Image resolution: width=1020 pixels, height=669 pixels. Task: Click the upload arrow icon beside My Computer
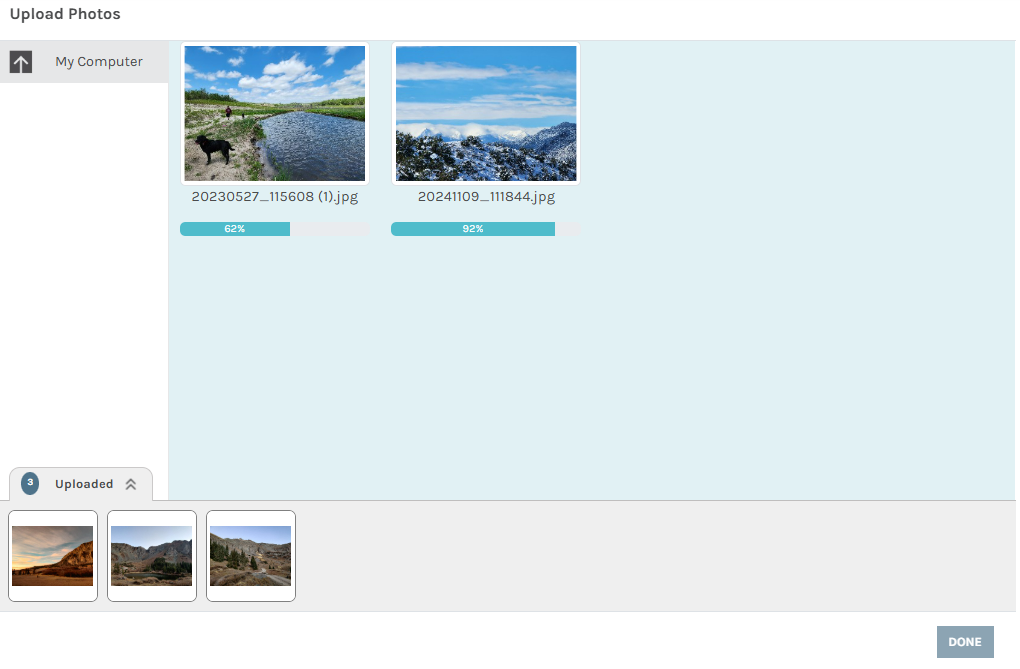tap(21, 62)
